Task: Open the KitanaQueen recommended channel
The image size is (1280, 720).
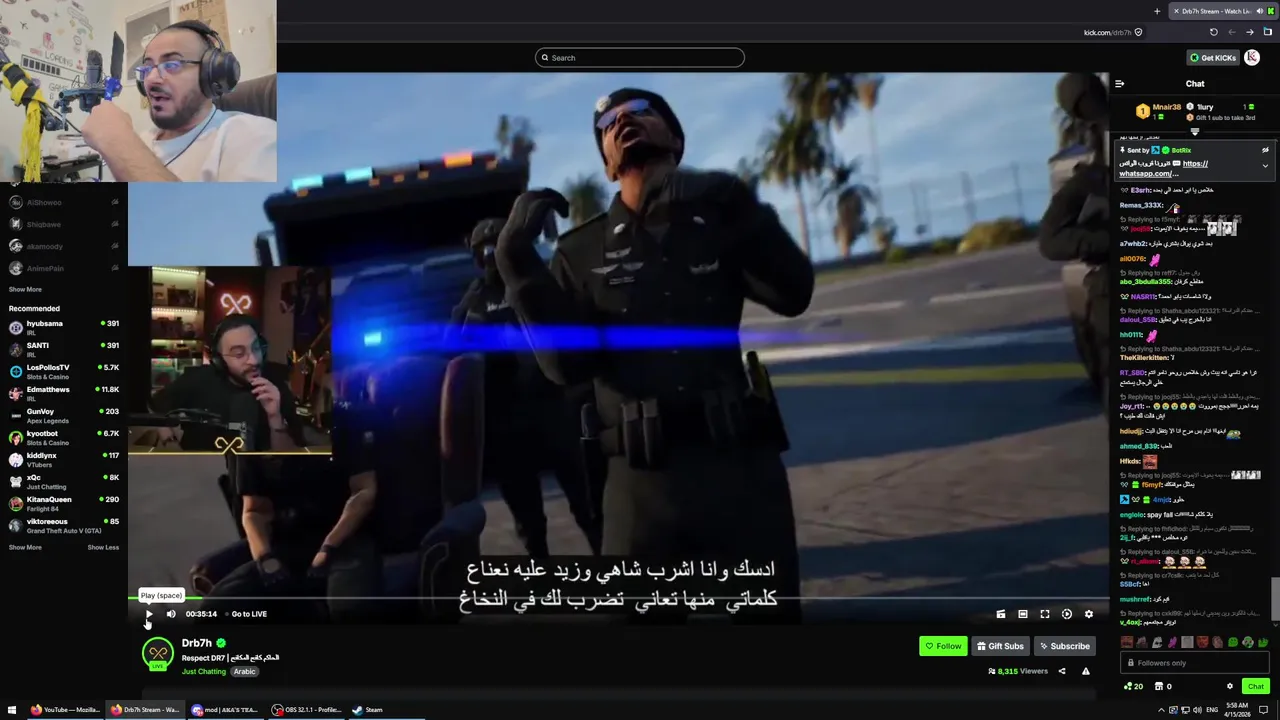Action: pos(64,503)
